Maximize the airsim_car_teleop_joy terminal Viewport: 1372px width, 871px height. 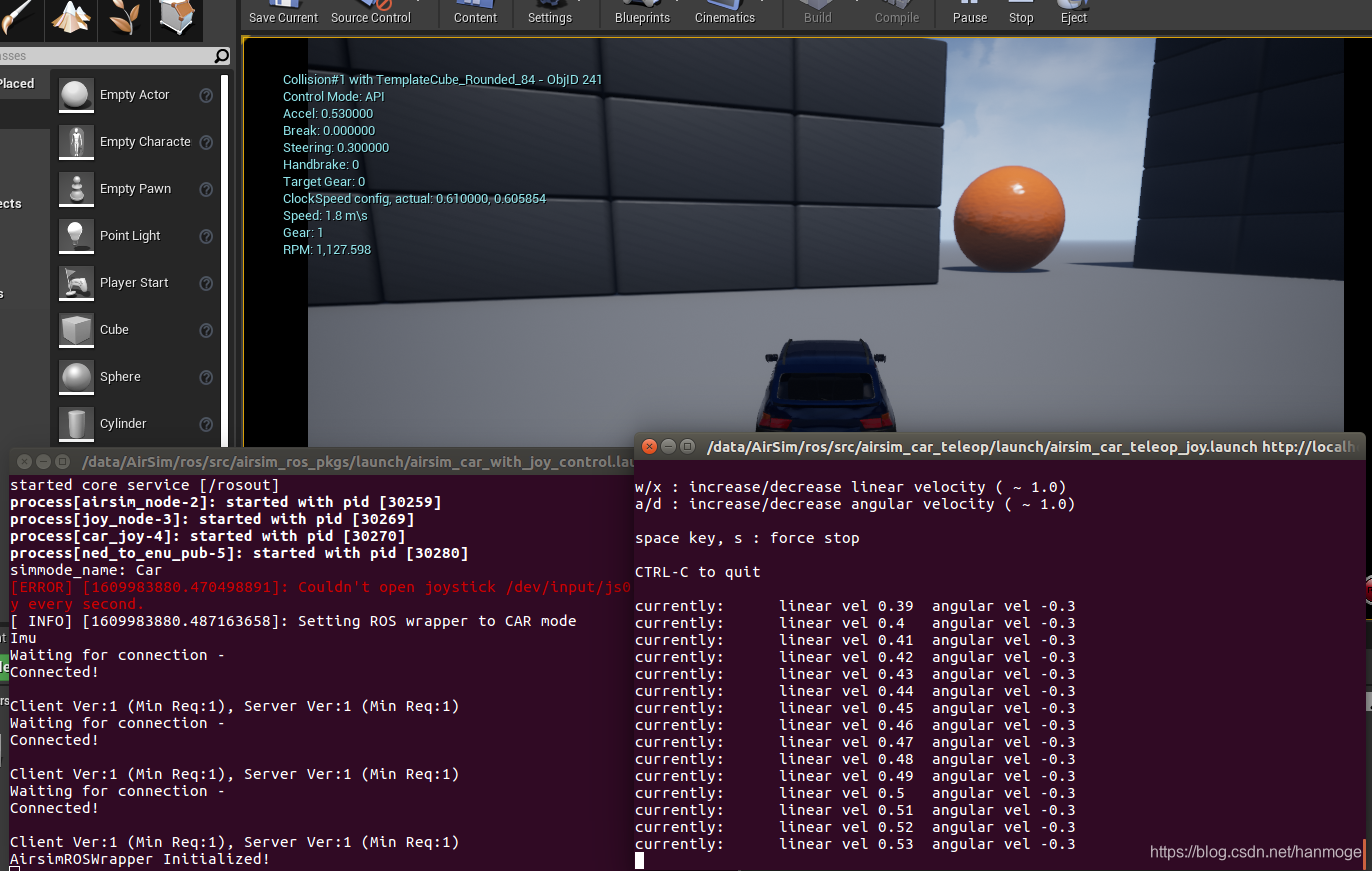tap(687, 446)
